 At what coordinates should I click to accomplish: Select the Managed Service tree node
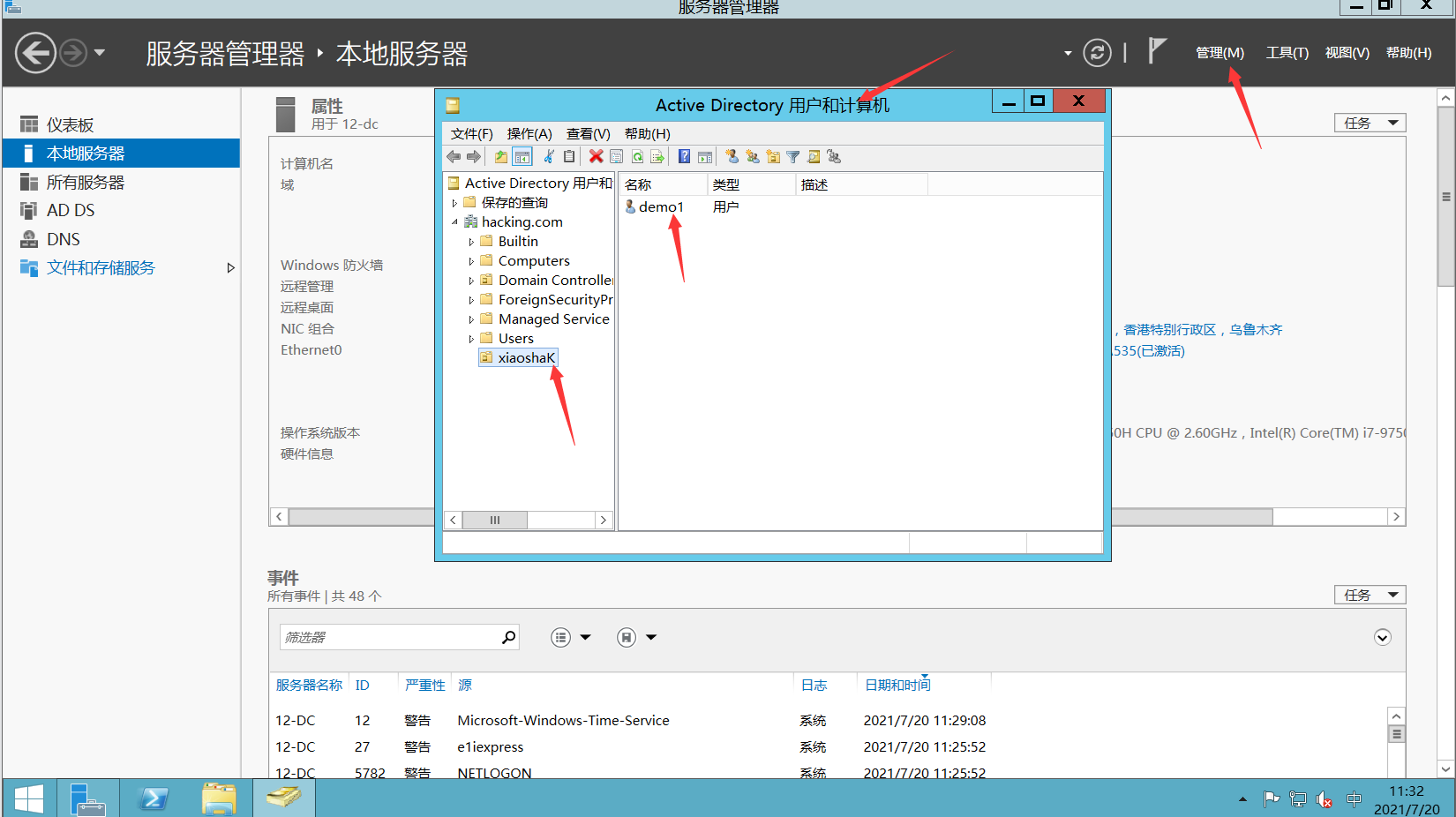[x=553, y=319]
